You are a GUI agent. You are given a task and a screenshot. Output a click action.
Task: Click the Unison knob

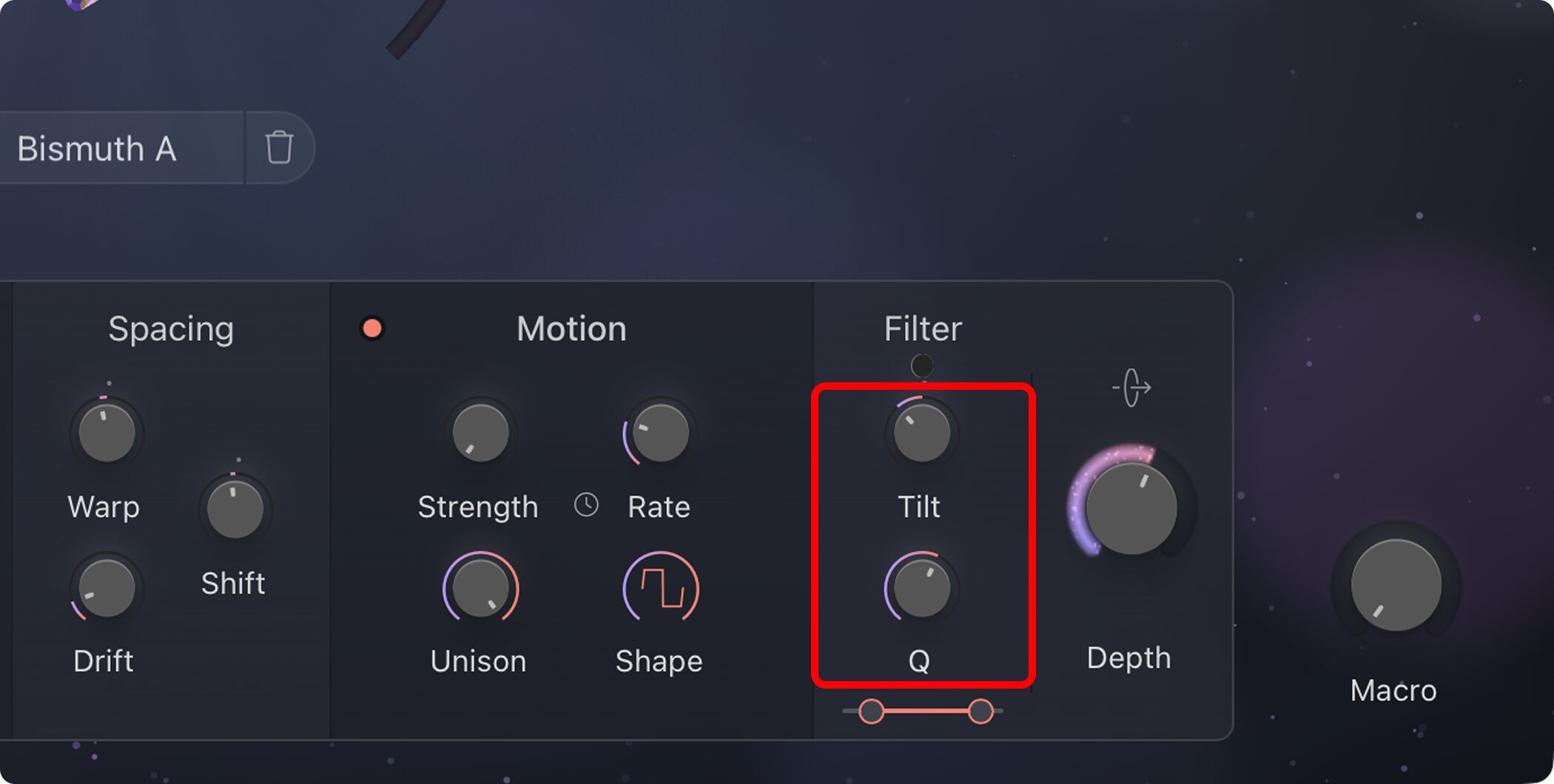(x=480, y=589)
